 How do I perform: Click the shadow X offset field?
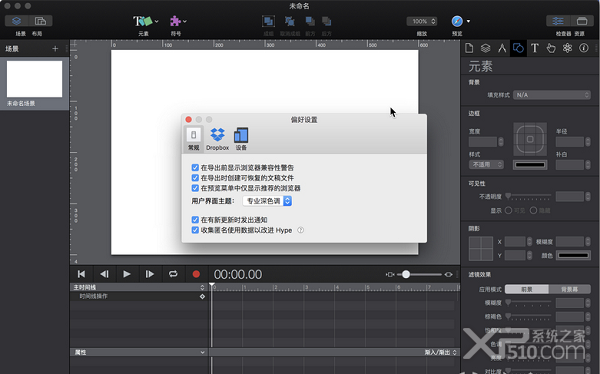click(515, 242)
